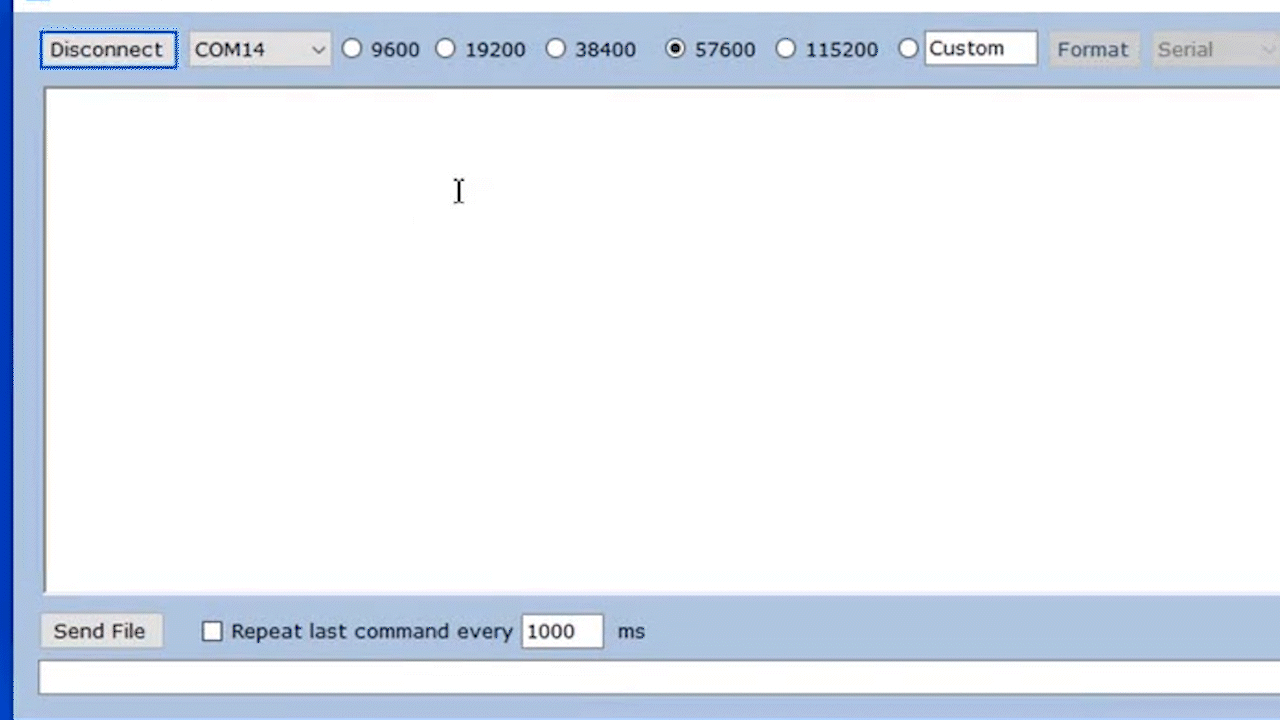This screenshot has width=1280, height=720.
Task: Open the COM14 port dropdown
Action: coord(259,49)
